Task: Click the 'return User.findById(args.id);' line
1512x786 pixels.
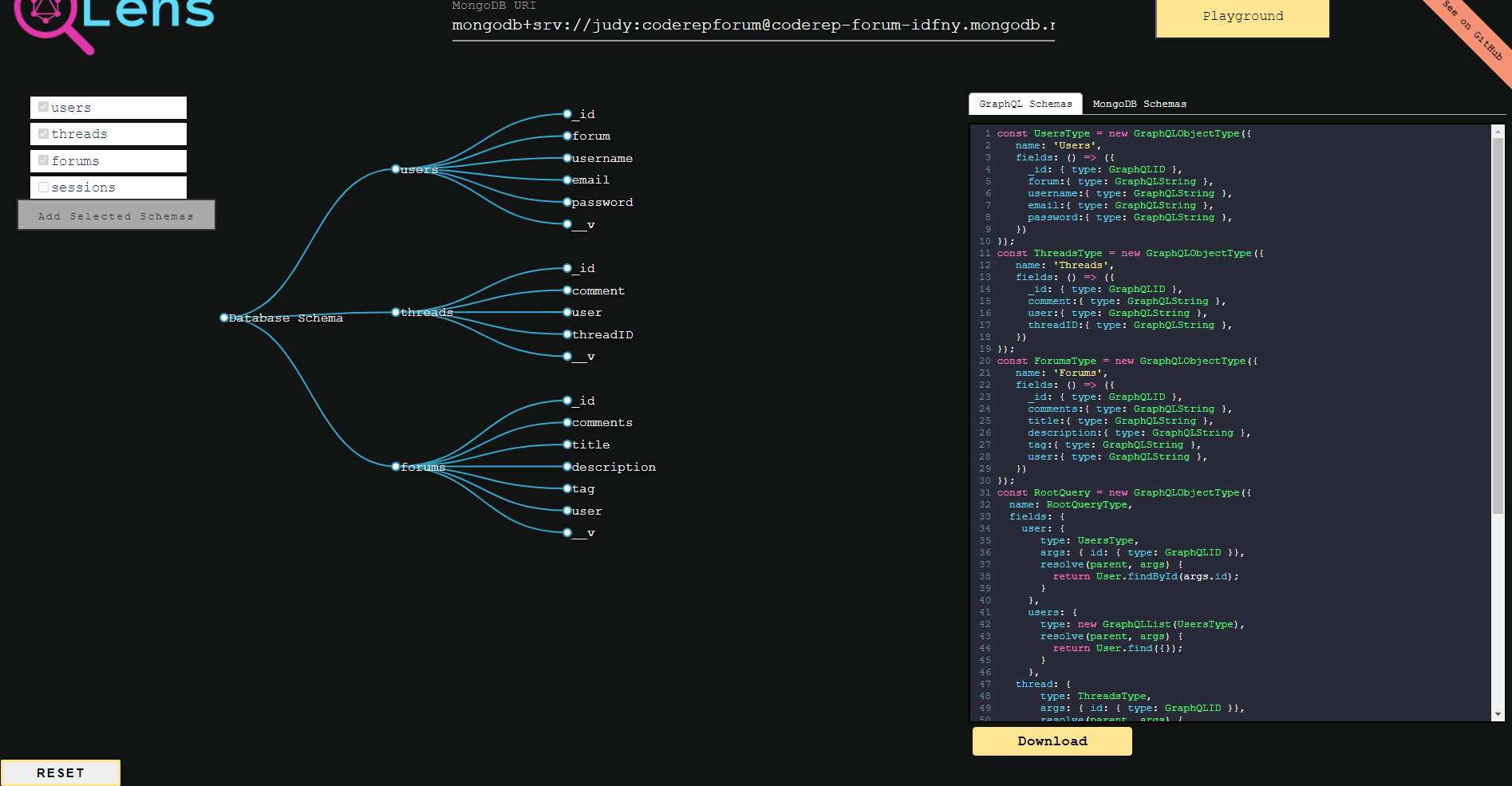Action: pyautogui.click(x=1146, y=577)
